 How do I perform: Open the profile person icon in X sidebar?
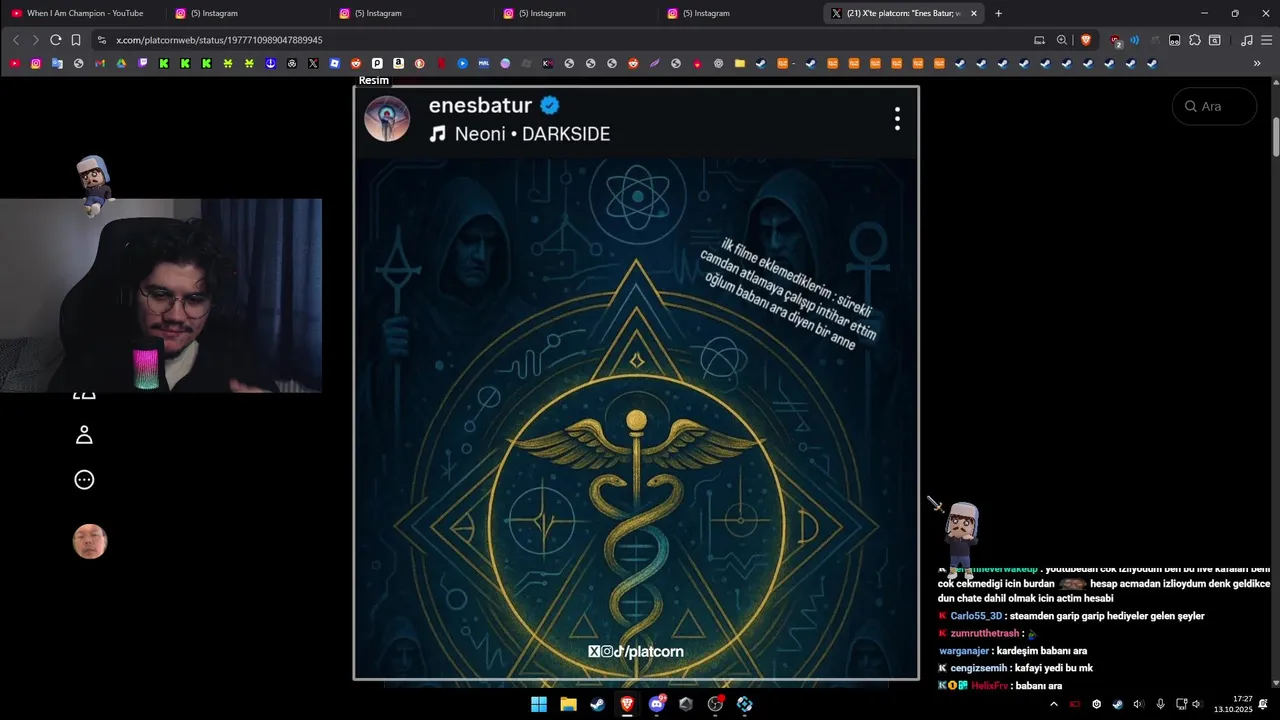click(x=84, y=435)
